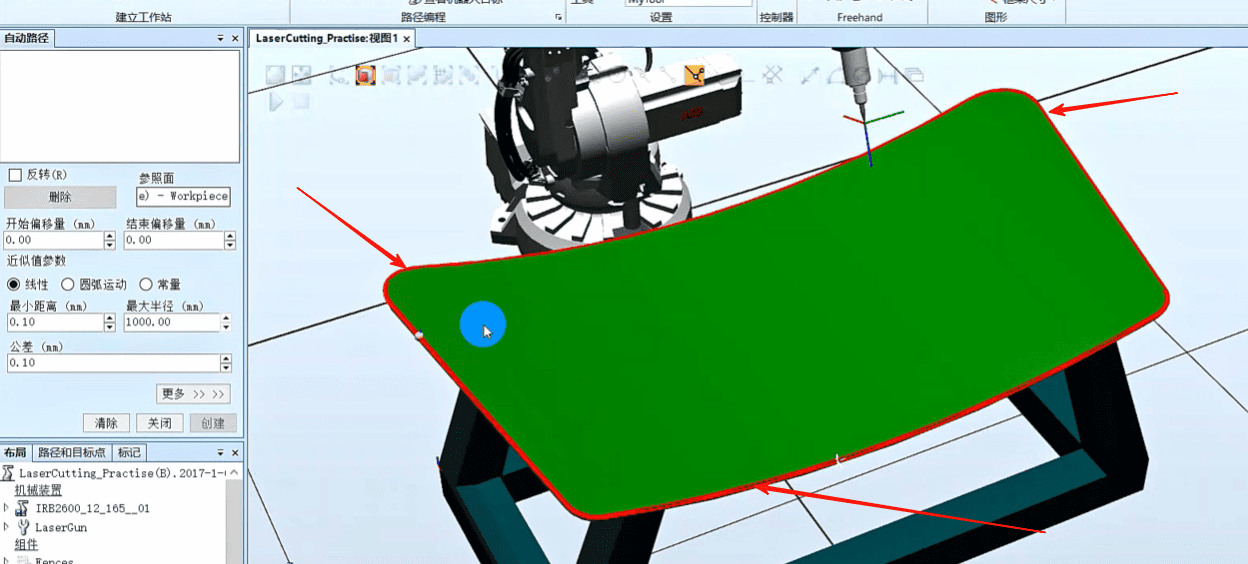Click the 最大半径 field showing 1000.00
This screenshot has height=564, width=1248.
coord(172,323)
